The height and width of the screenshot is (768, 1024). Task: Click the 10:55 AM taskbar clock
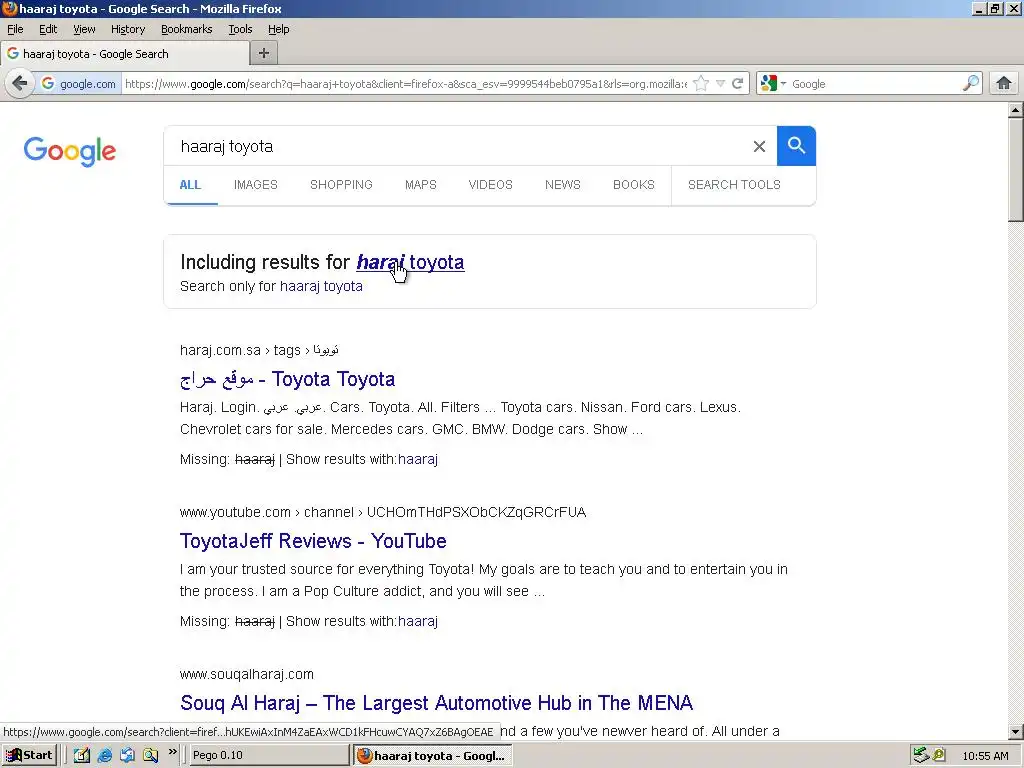pyautogui.click(x=985, y=756)
